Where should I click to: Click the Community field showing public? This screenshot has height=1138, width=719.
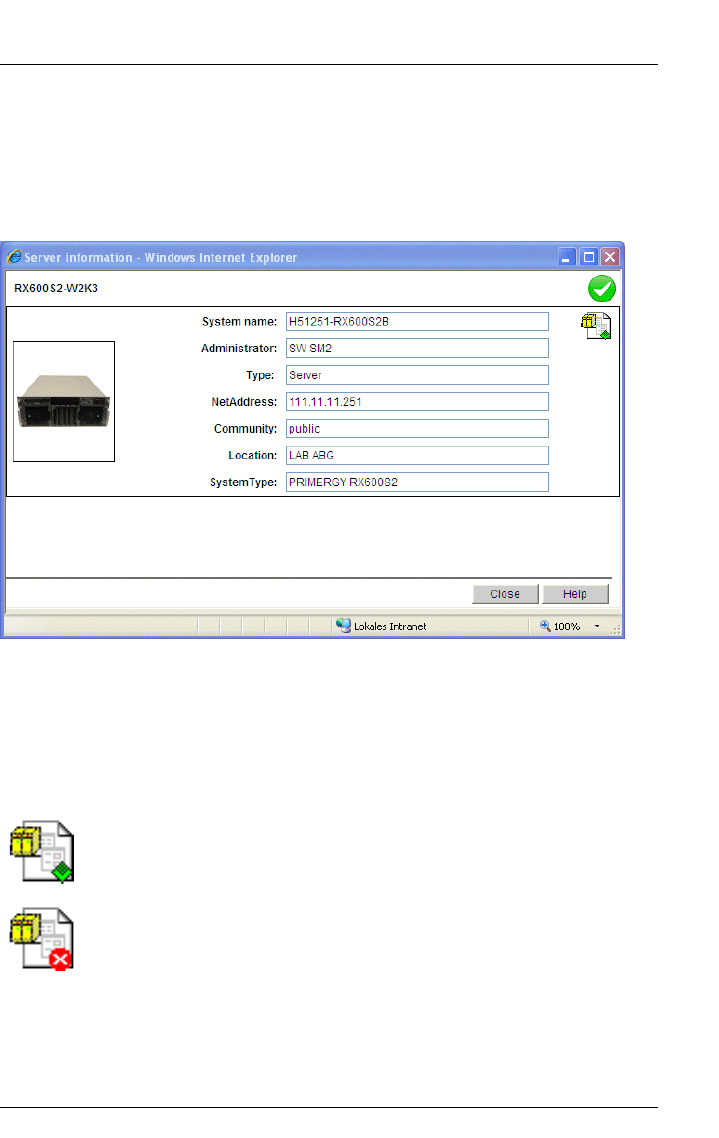(x=417, y=429)
